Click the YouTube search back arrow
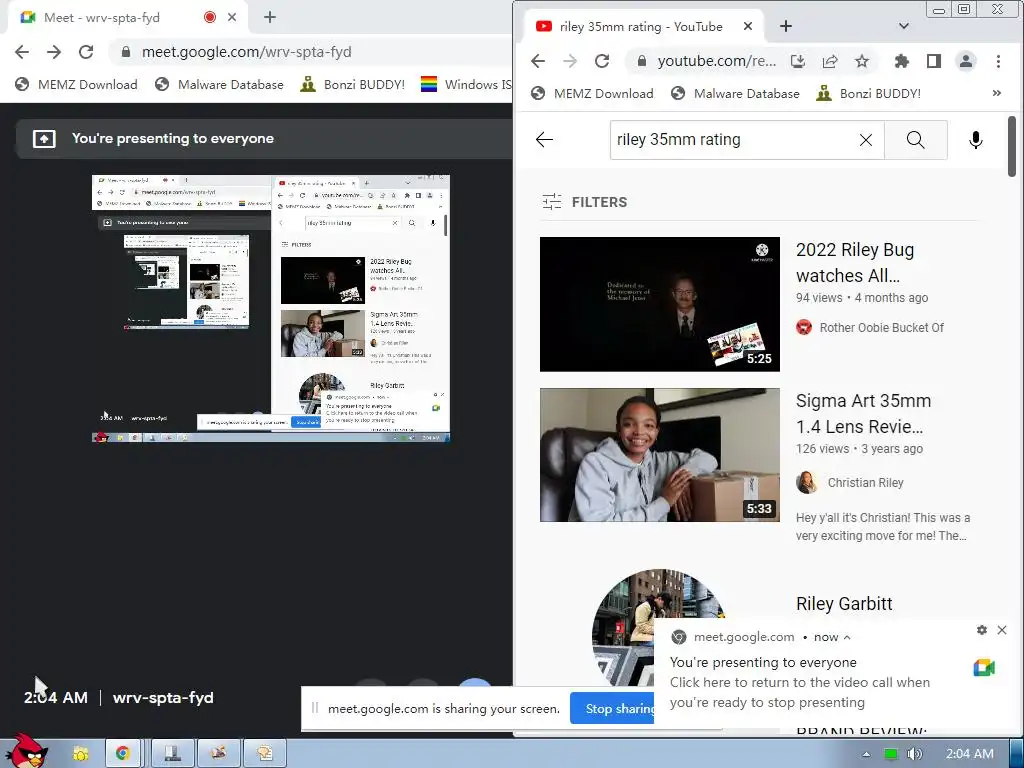 (545, 140)
